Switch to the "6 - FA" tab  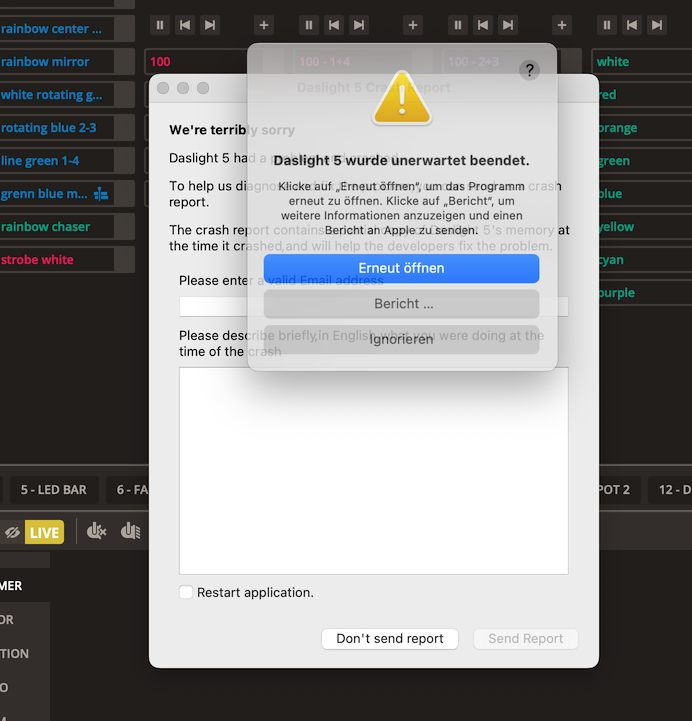pyautogui.click(x=128, y=490)
